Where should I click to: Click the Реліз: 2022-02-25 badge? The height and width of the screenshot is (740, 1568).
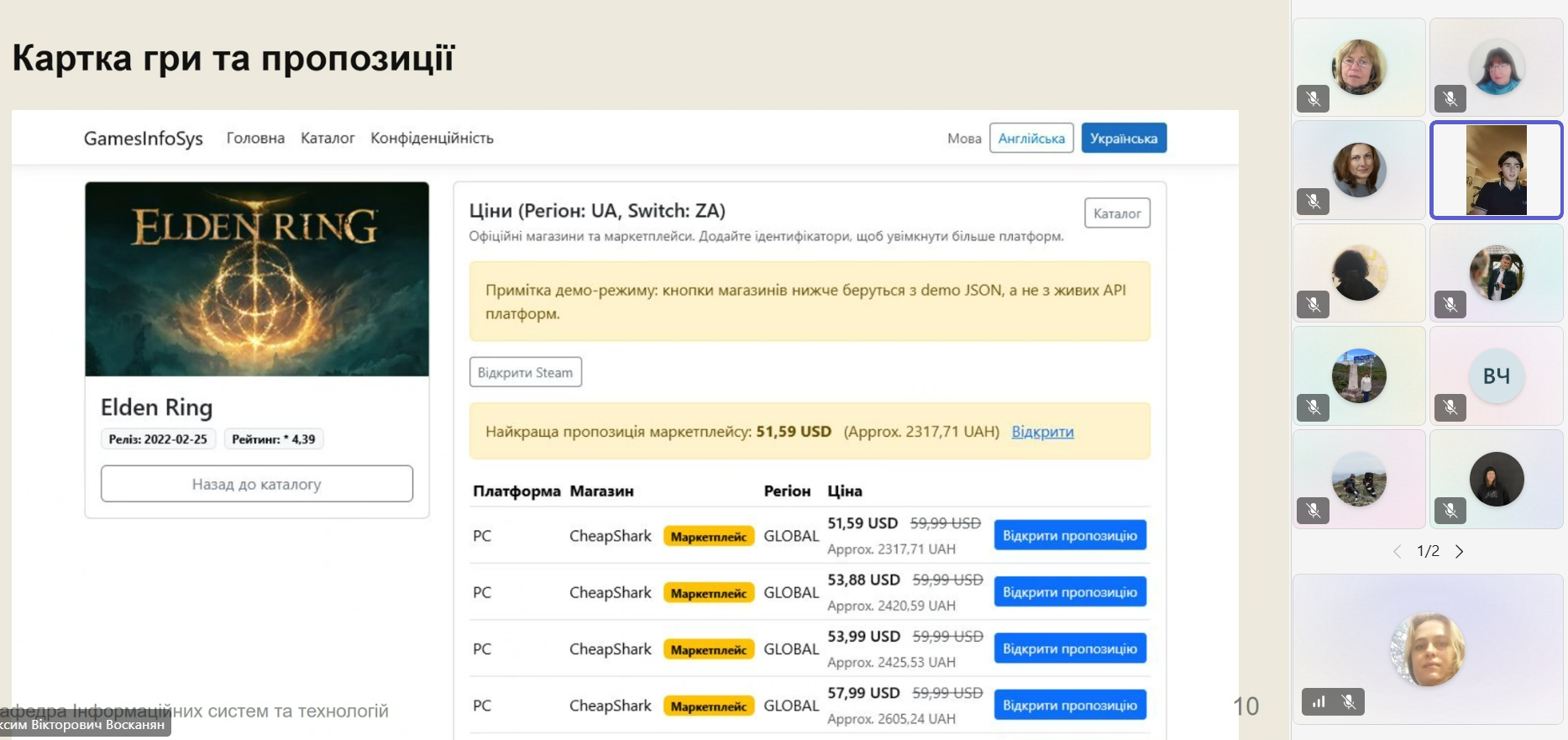(158, 439)
